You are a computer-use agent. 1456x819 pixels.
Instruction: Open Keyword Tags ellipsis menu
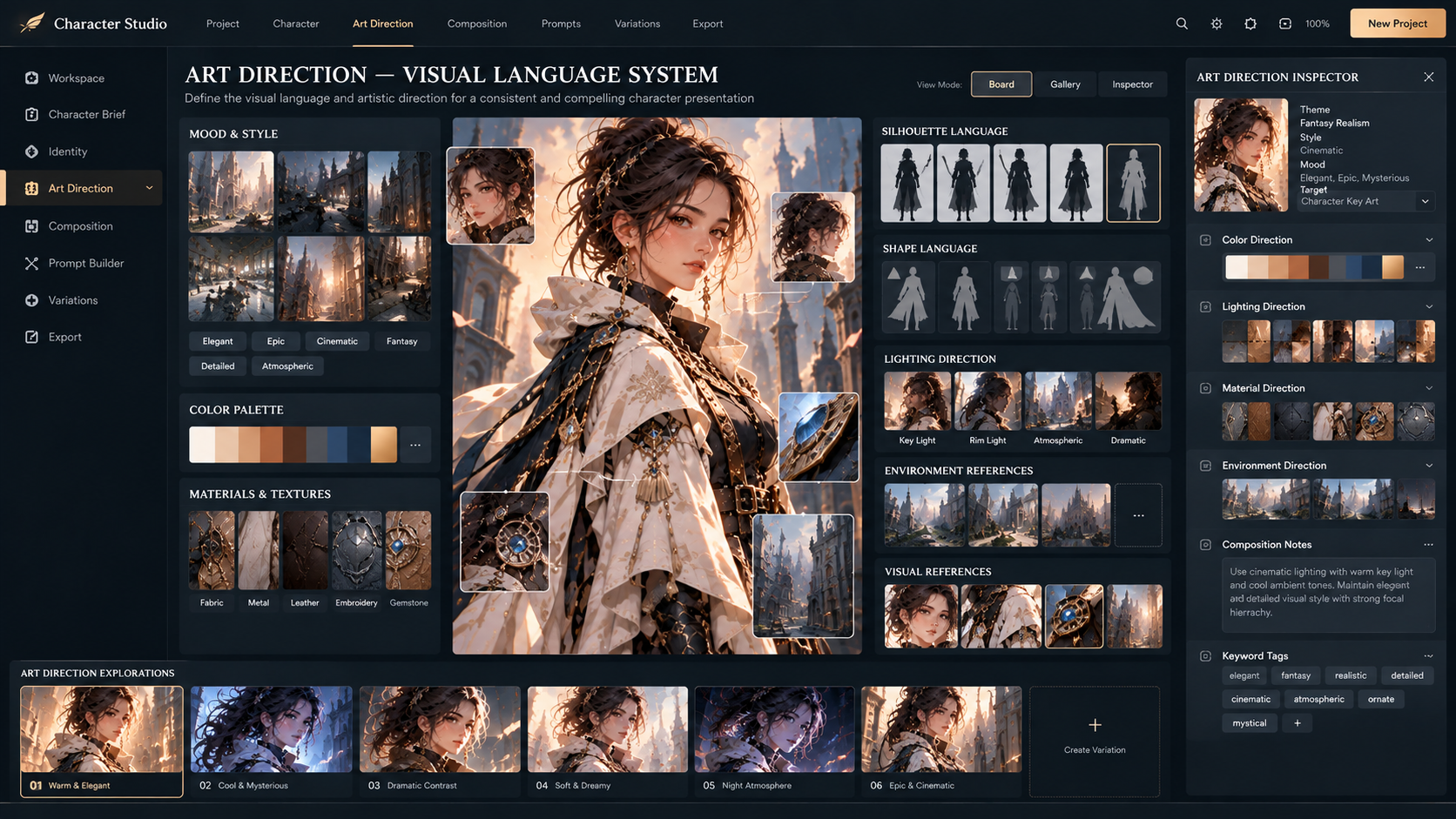(1428, 656)
